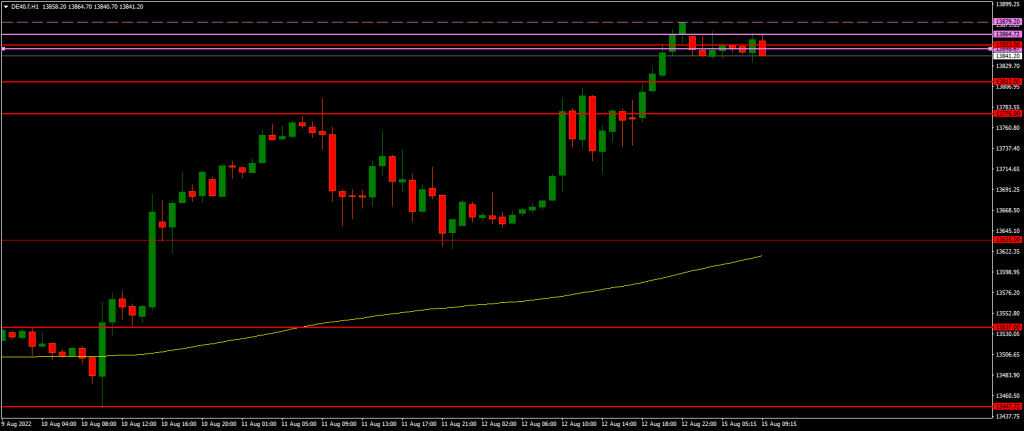Click the pink arrow marker near price axis
The image size is (1024, 431).
[991, 48]
